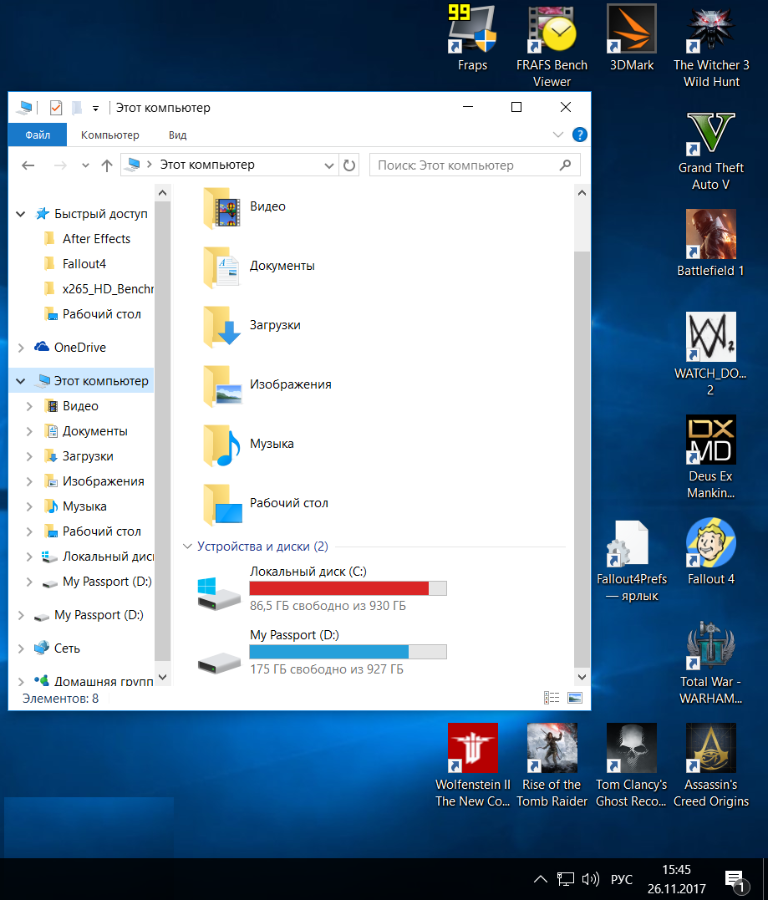This screenshot has height=900, width=768.
Task: Select Wolfenstein II The New Colossus icon
Action: click(472, 766)
